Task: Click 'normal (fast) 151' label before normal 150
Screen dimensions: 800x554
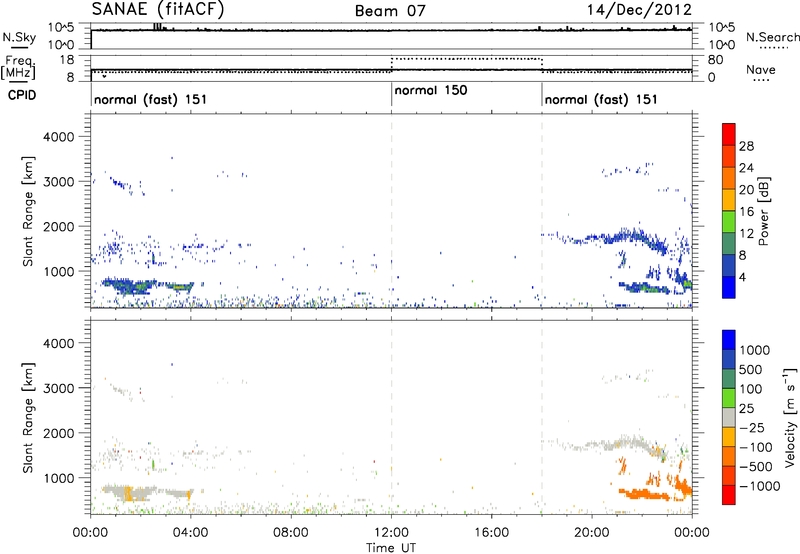Action: pyautogui.click(x=151, y=99)
